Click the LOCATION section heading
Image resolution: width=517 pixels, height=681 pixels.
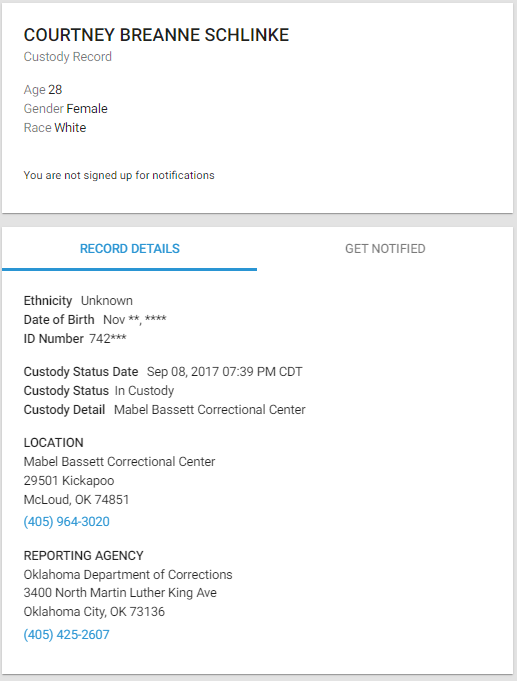(x=53, y=443)
